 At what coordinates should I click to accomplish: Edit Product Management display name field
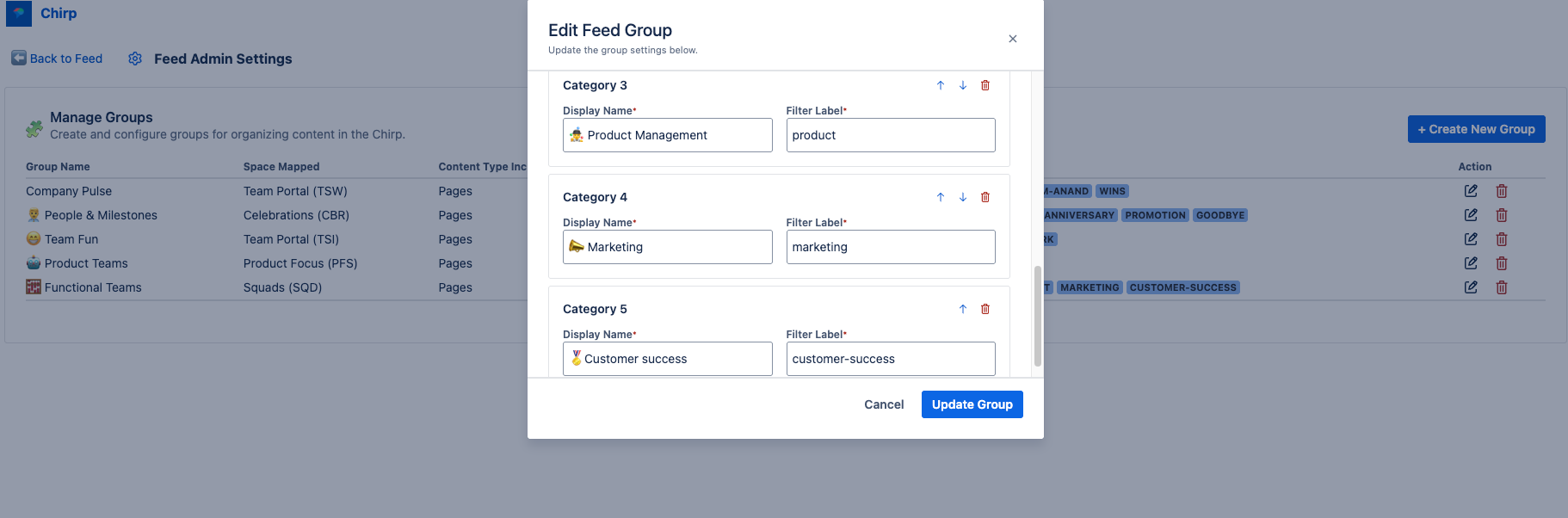pyautogui.click(x=668, y=135)
